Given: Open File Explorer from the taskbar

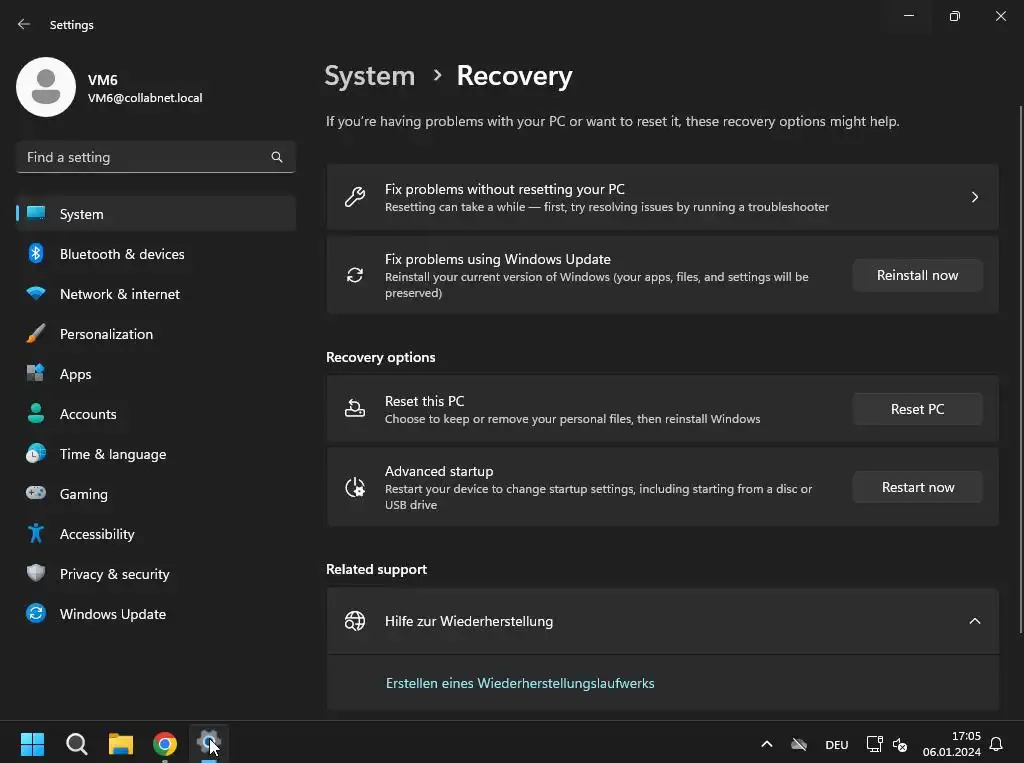Looking at the screenshot, I should pos(121,743).
